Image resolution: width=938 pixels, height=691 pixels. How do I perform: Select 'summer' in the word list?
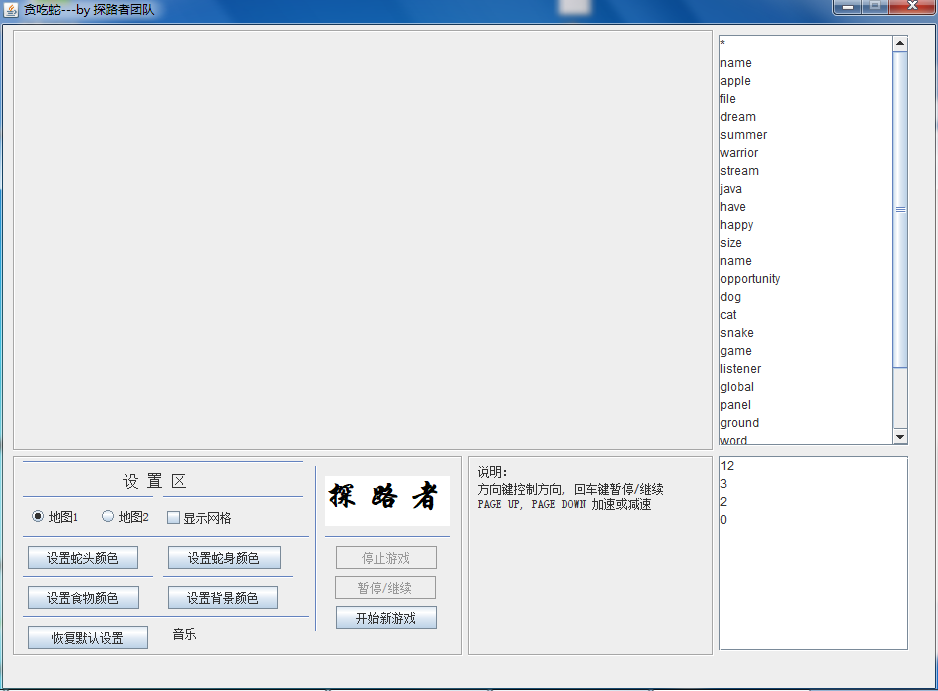tap(744, 135)
